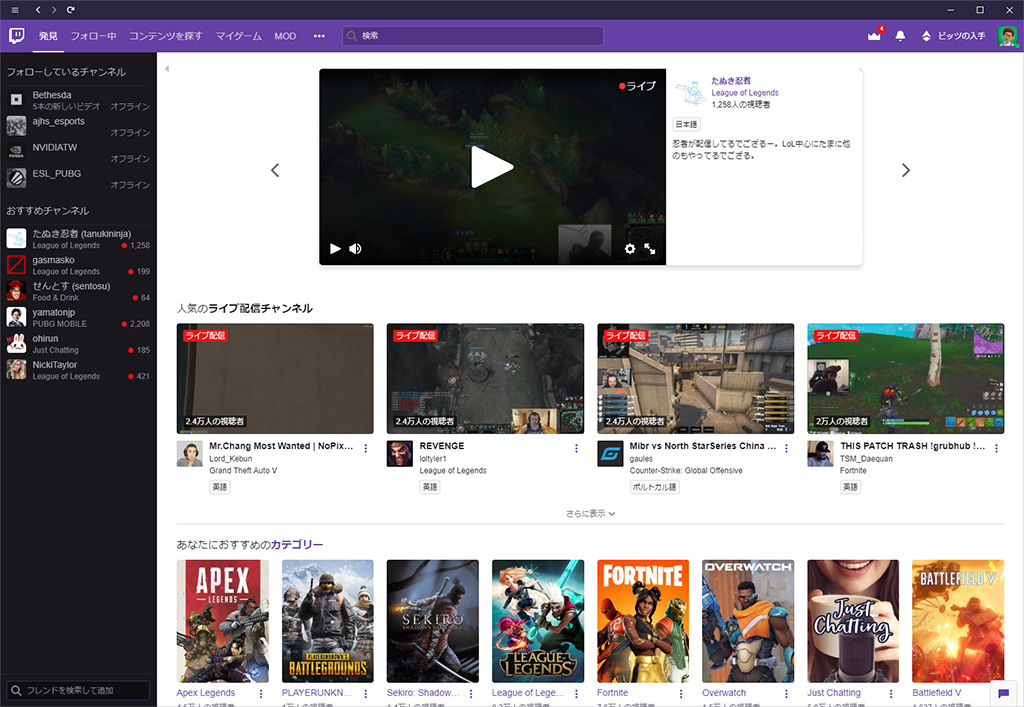
Task: Show next featured stream in carousel
Action: pos(906,170)
